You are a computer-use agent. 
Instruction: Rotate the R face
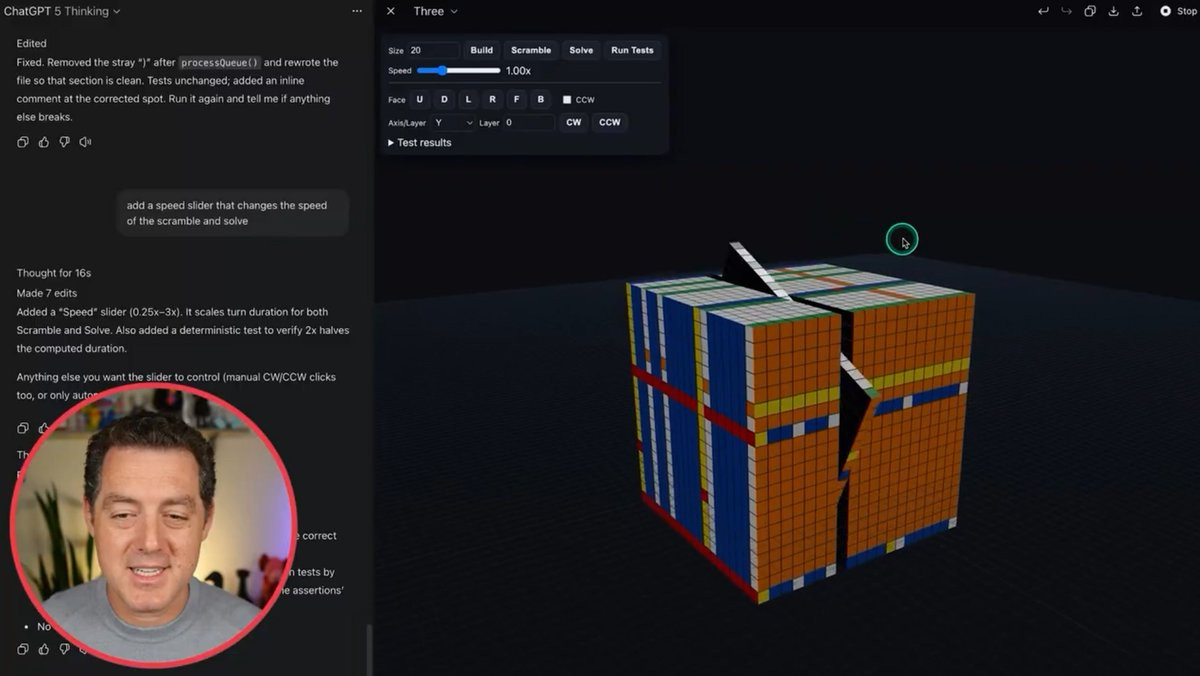(x=492, y=99)
